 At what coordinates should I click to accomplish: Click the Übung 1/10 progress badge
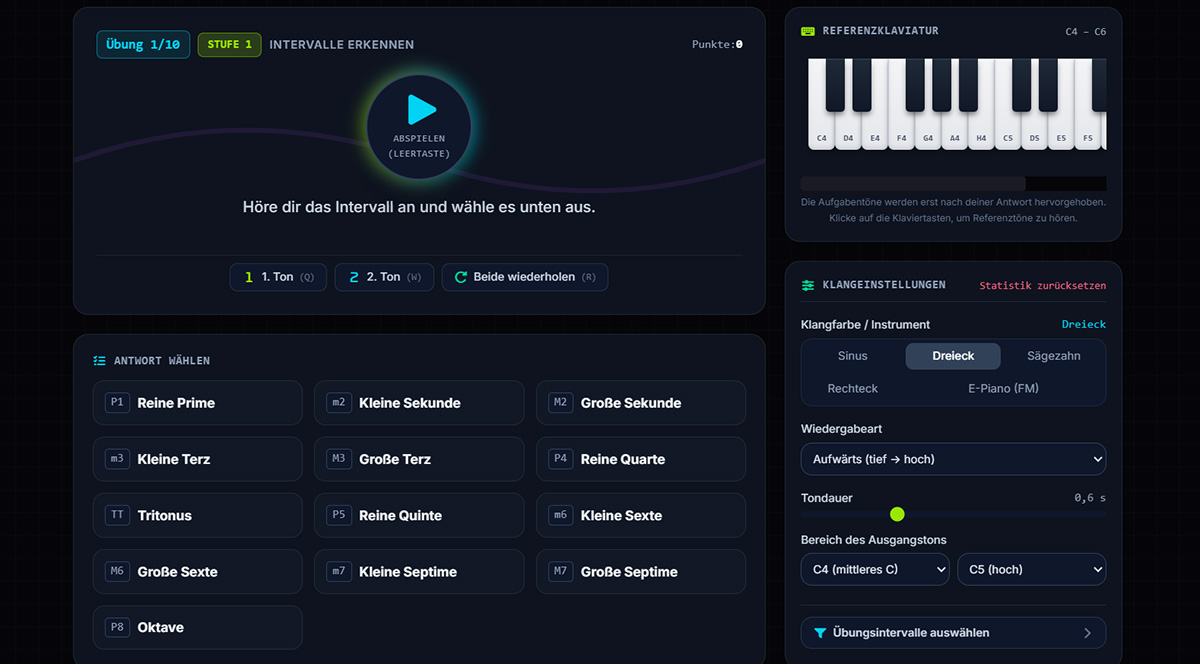click(x=143, y=45)
